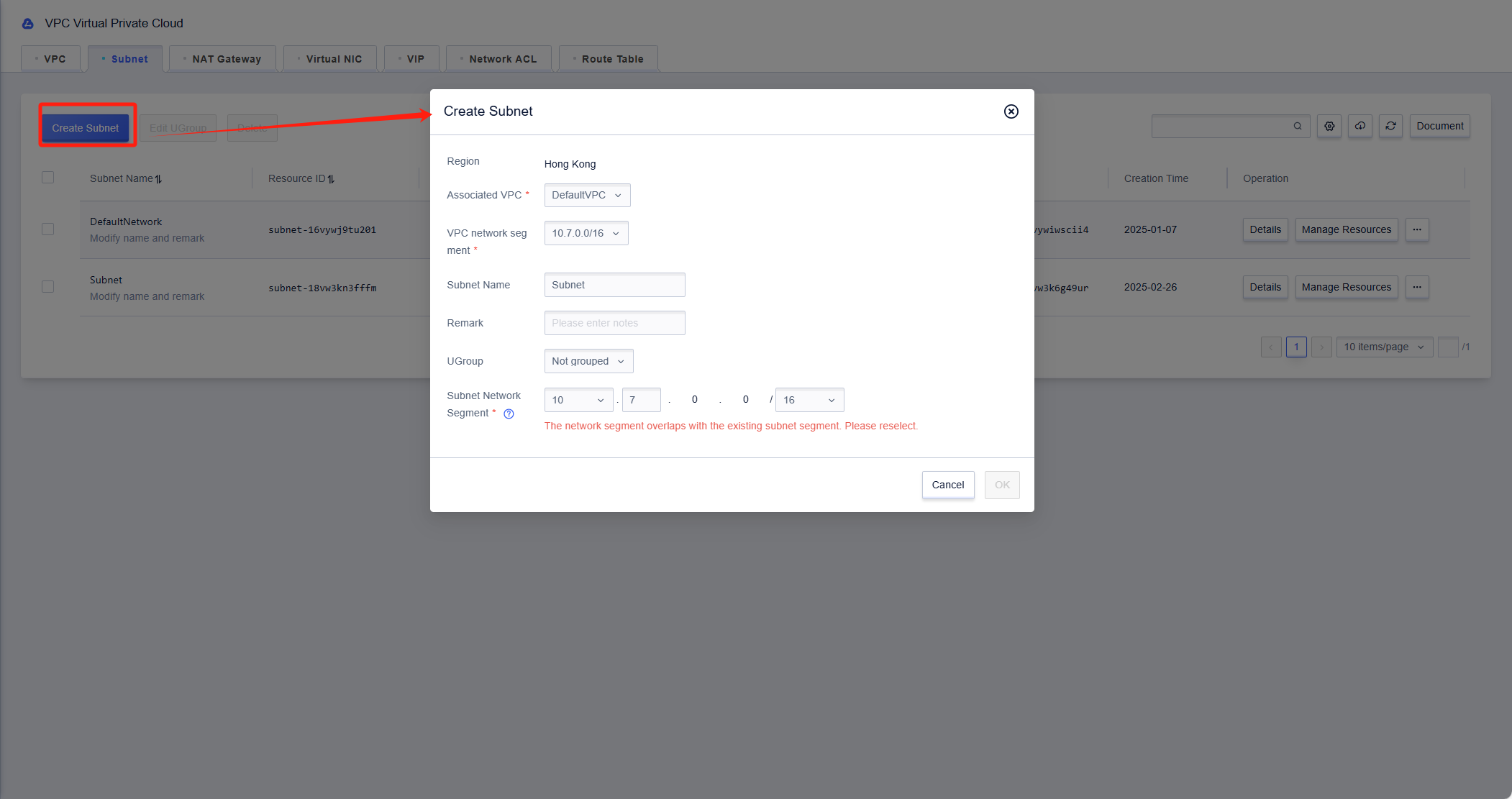This screenshot has height=799, width=1512.
Task: Click the Hong Kong region value
Action: 570,165
